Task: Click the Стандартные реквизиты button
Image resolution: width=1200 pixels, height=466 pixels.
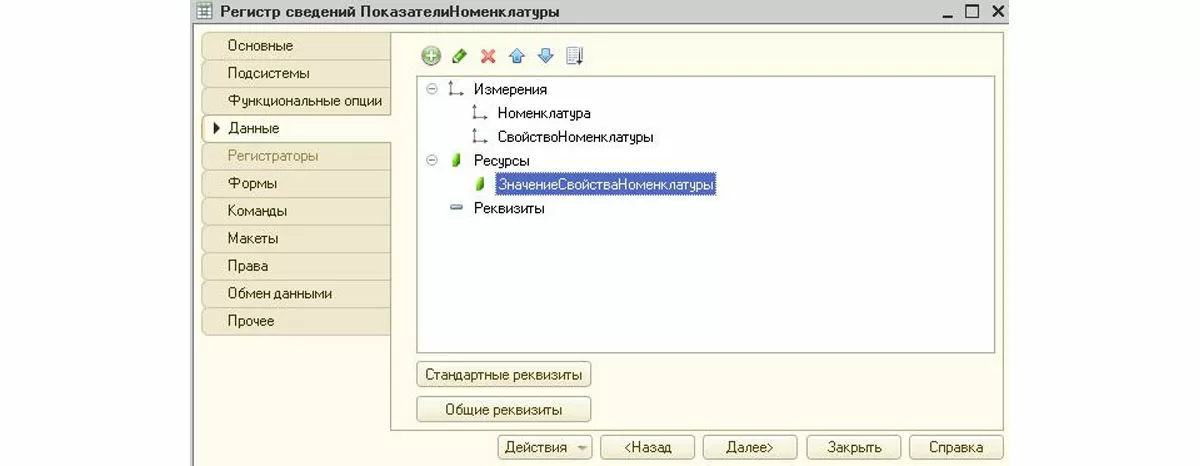Action: [x=504, y=374]
